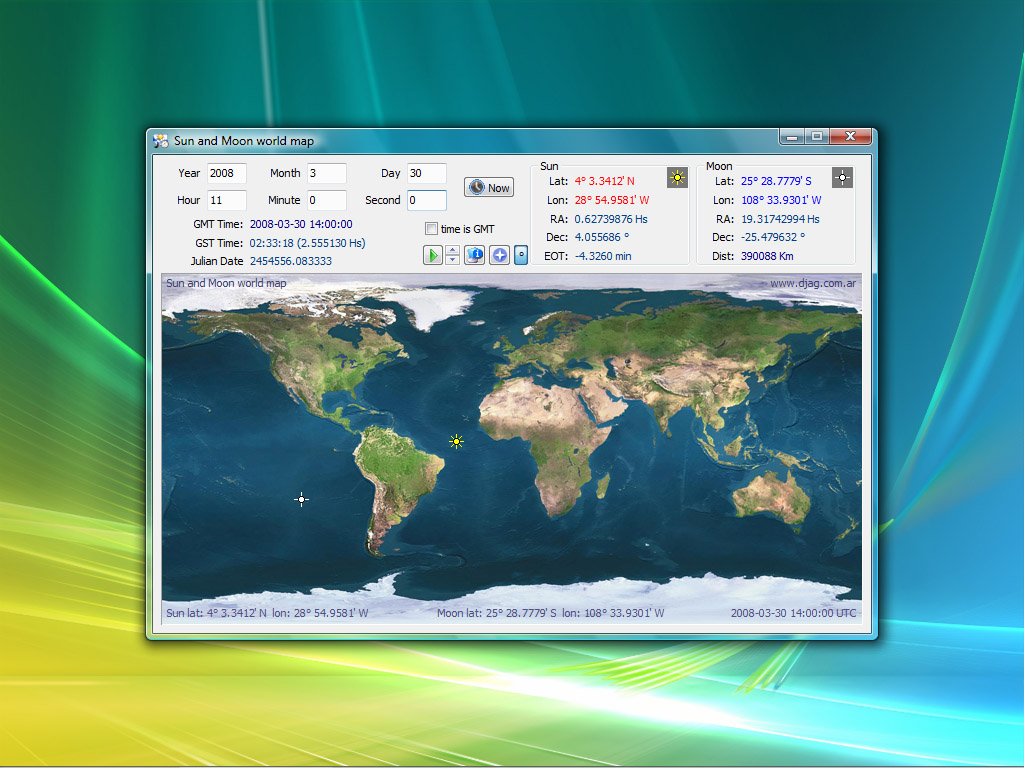Image resolution: width=1024 pixels, height=768 pixels.
Task: Click the moon marker on the world map
Action: [x=302, y=499]
